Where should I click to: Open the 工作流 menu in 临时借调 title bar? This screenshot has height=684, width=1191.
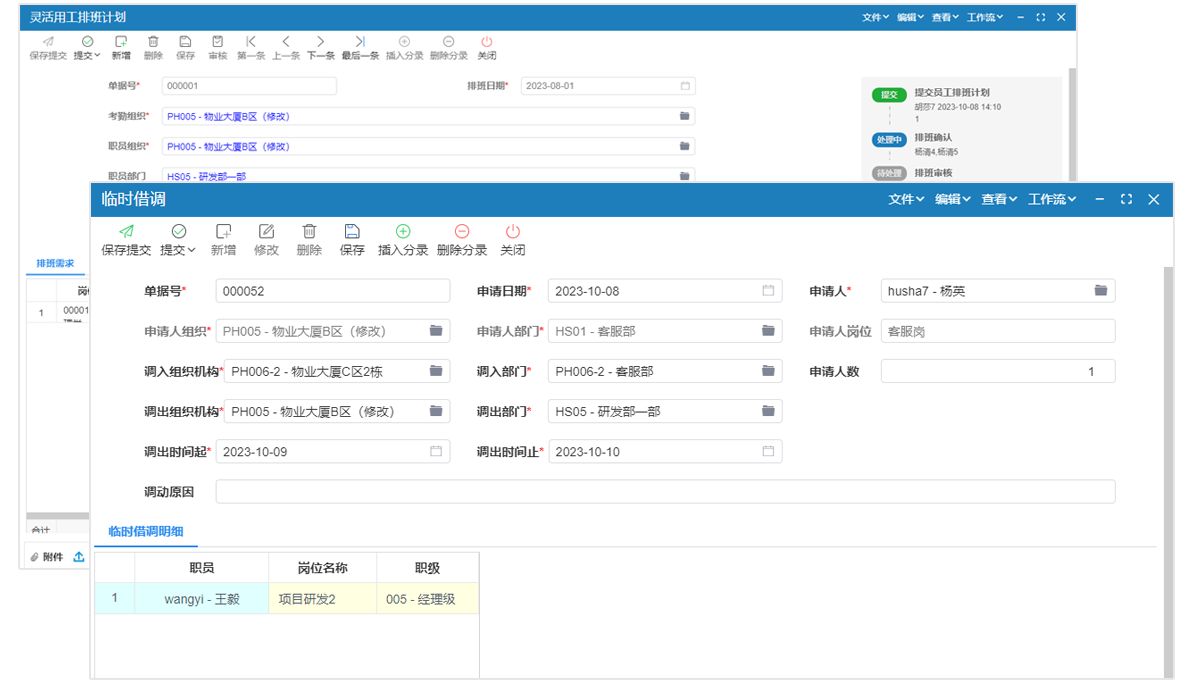[x=1052, y=199]
